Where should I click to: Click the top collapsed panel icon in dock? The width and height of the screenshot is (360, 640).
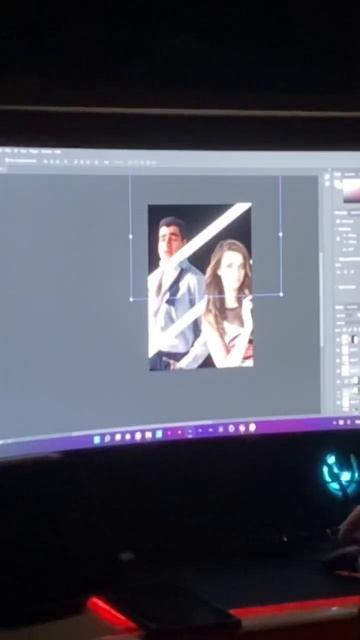[x=327, y=176]
